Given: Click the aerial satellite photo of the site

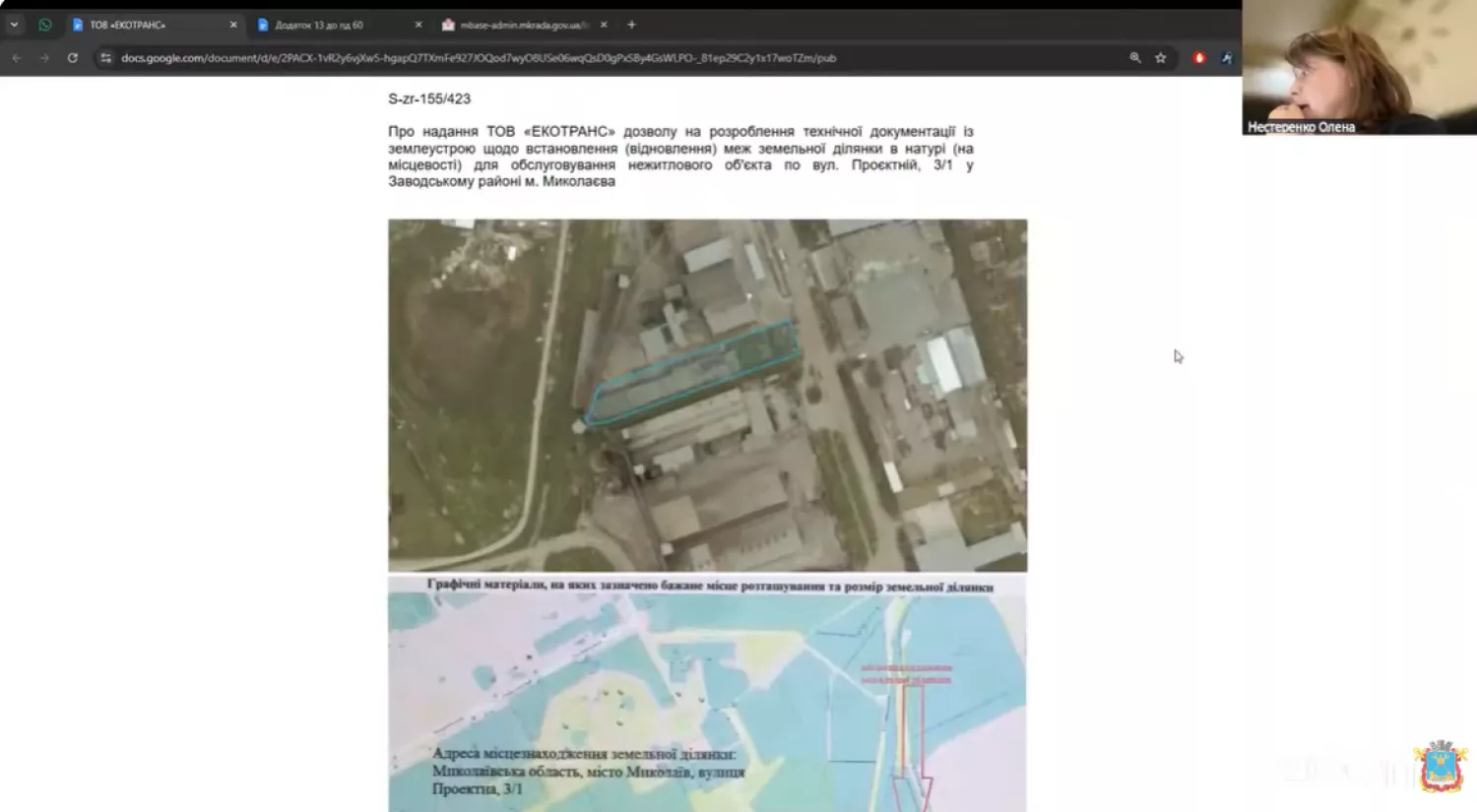Looking at the screenshot, I should tap(707, 395).
